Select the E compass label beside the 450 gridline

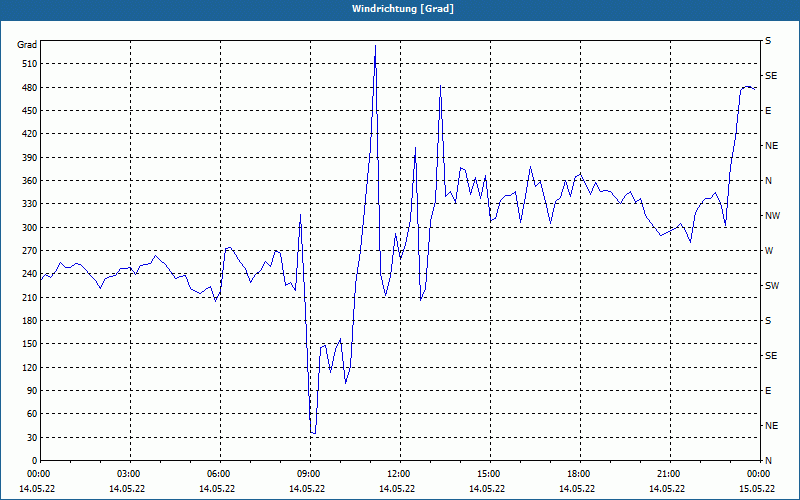pos(768,111)
